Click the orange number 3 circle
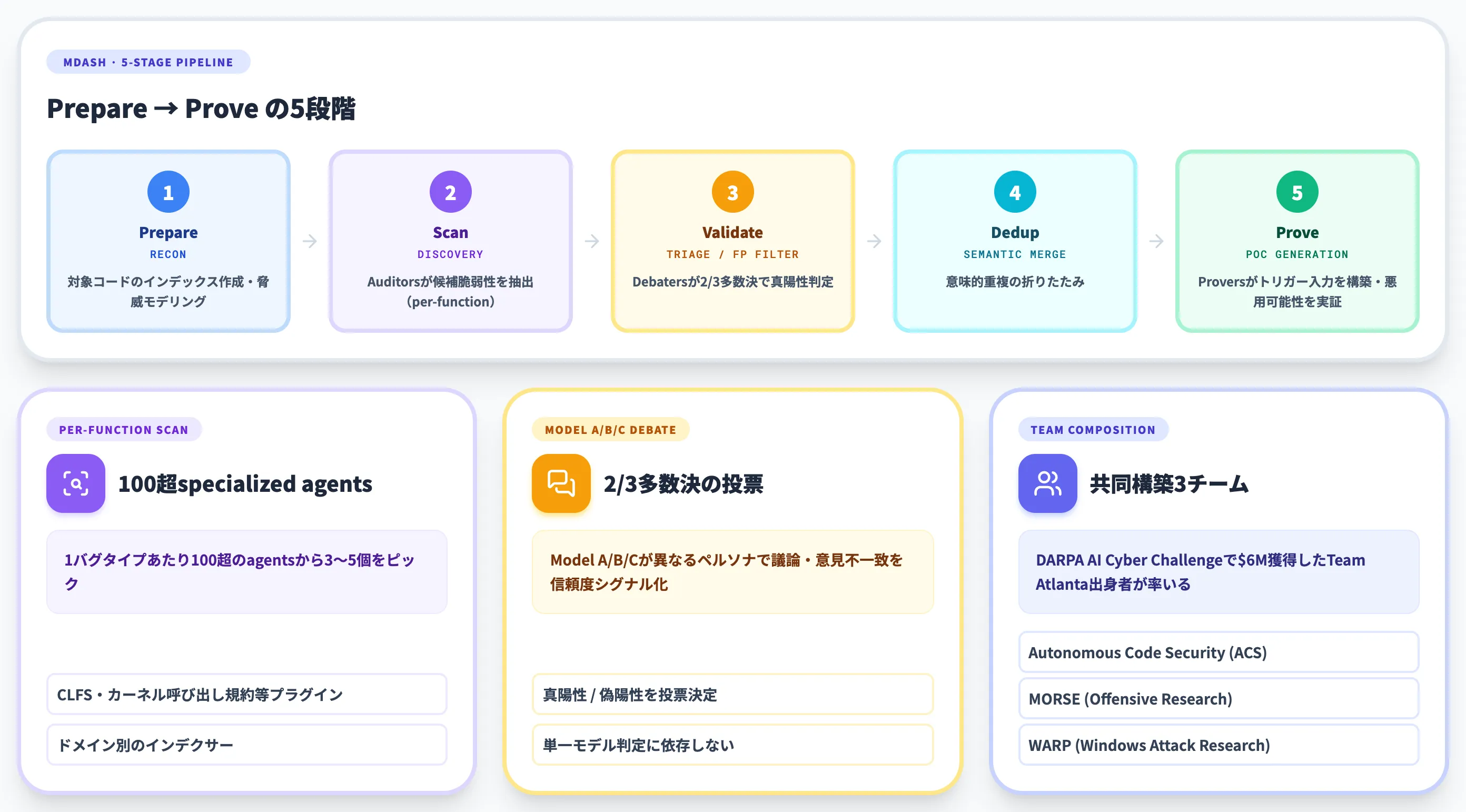Viewport: 1466px width, 812px height. [x=733, y=192]
